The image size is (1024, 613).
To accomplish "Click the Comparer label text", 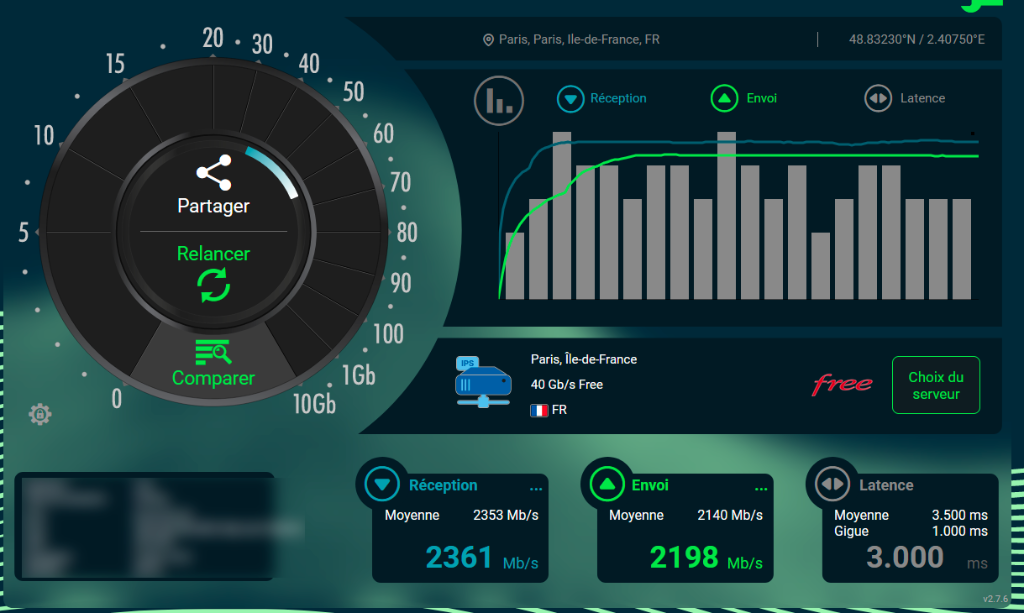I will (x=213, y=378).
